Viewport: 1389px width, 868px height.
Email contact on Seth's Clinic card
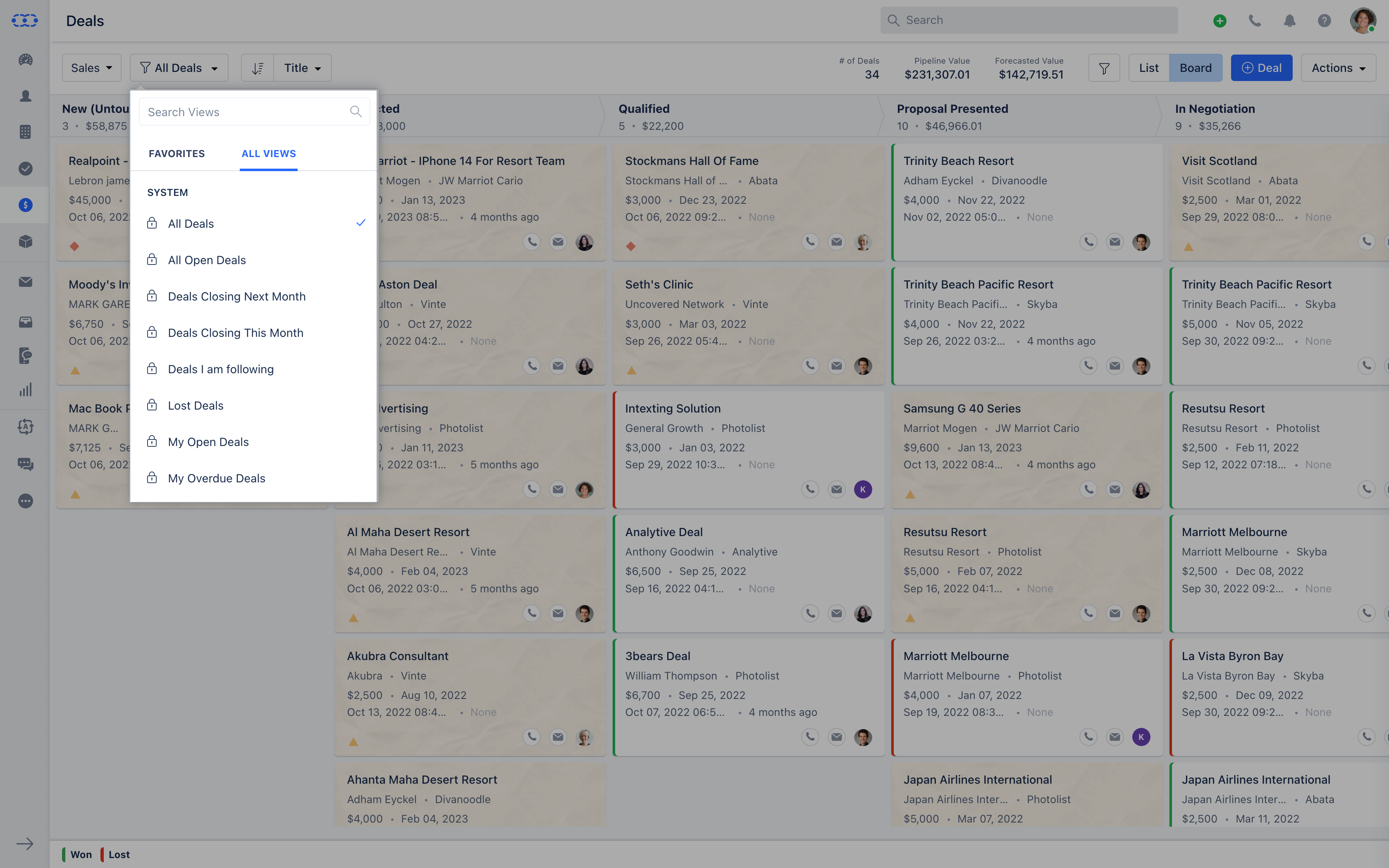click(x=836, y=366)
